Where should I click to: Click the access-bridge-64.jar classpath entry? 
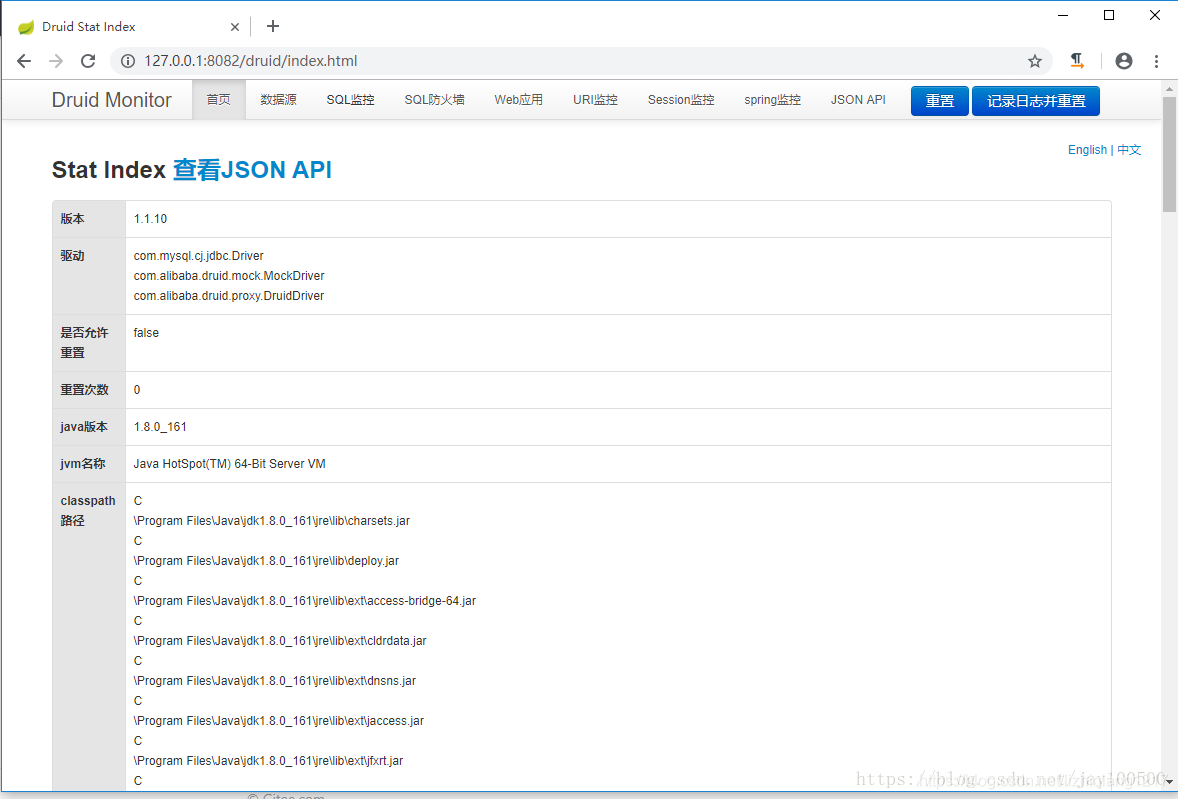click(305, 601)
